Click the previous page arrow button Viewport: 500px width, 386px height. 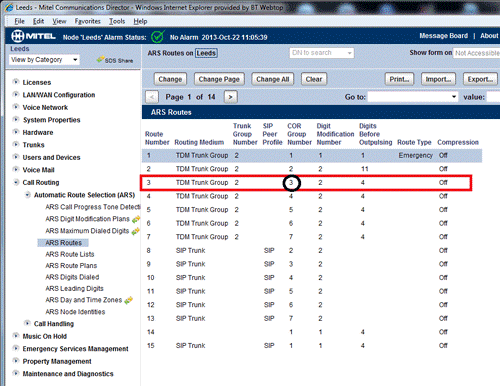[152, 97]
